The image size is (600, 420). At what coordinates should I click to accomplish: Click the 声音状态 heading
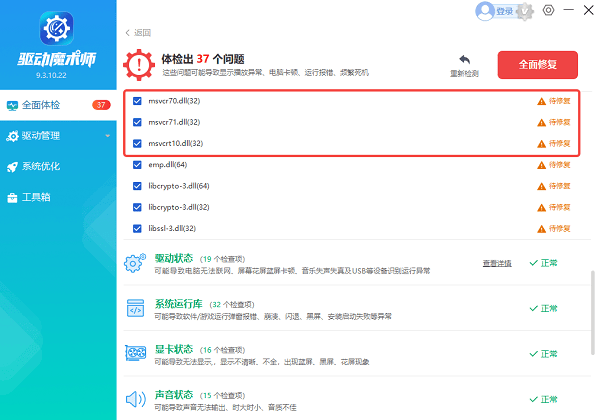pos(174,395)
